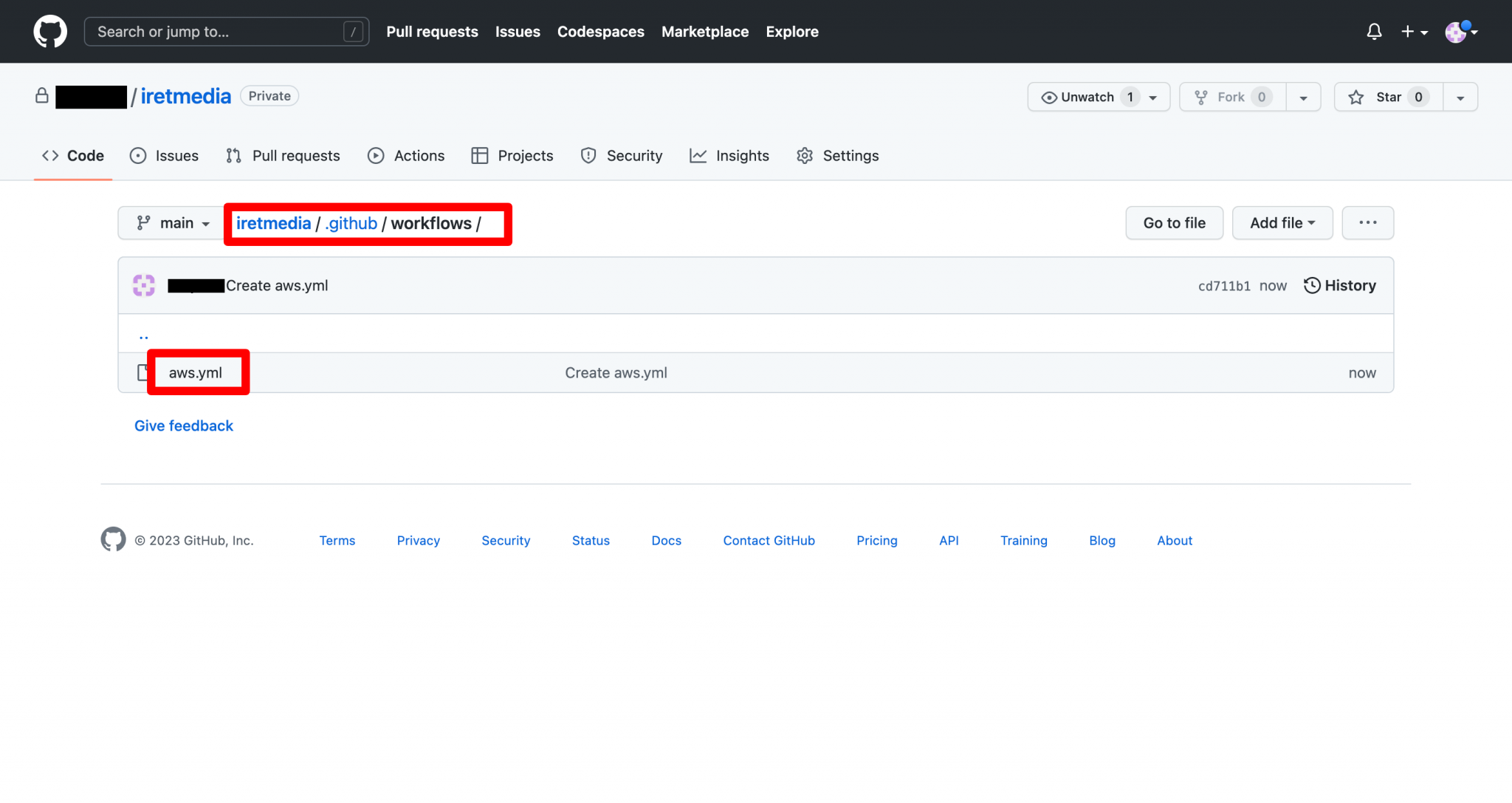Click the Go to file button
Image resolution: width=1512 pixels, height=803 pixels.
[1174, 222]
